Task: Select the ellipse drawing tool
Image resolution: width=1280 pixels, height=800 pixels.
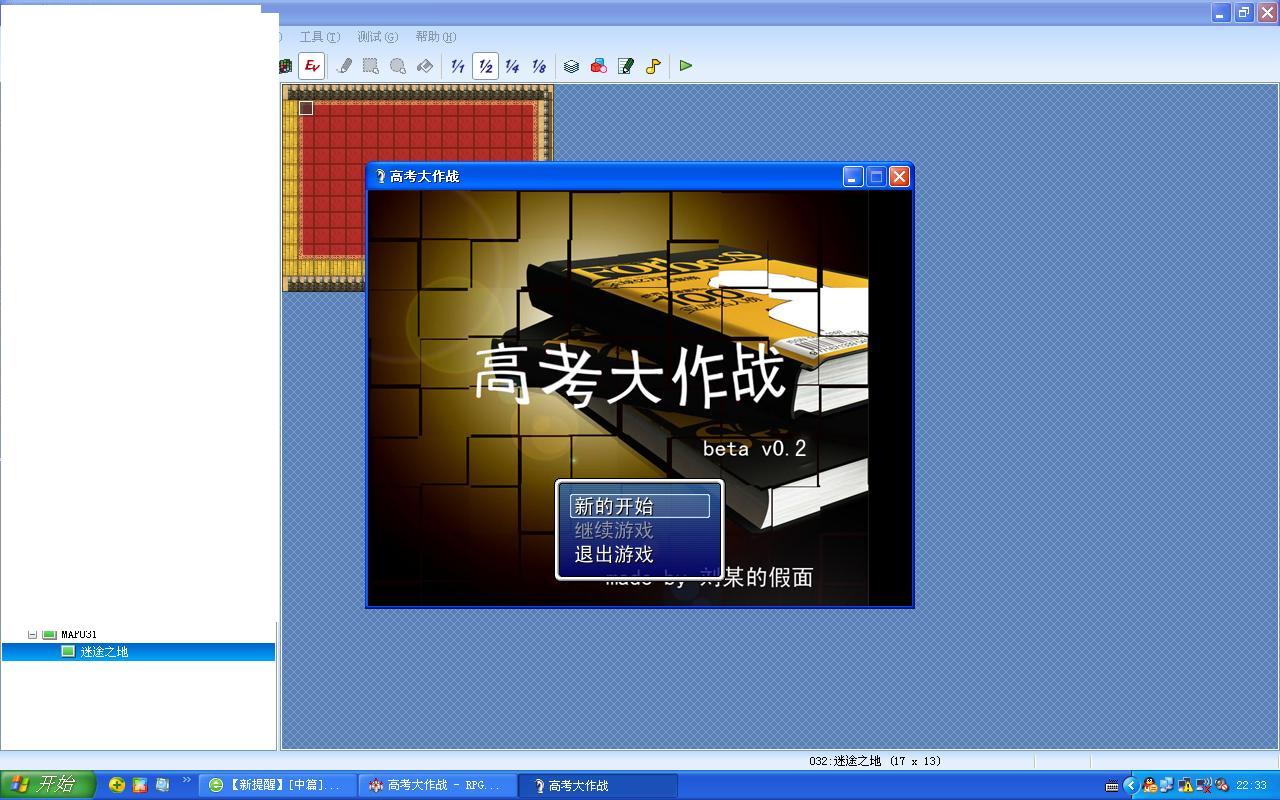Action: [x=398, y=66]
